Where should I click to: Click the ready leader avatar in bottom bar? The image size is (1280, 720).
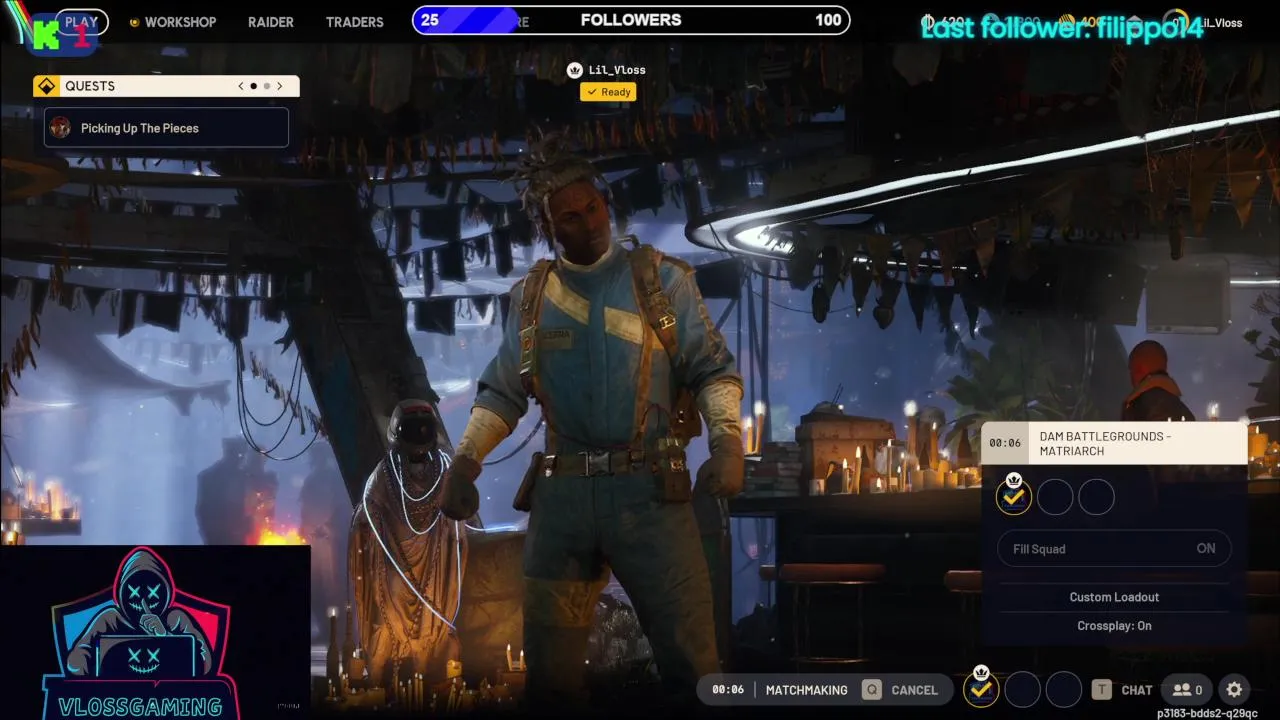pyautogui.click(x=981, y=689)
